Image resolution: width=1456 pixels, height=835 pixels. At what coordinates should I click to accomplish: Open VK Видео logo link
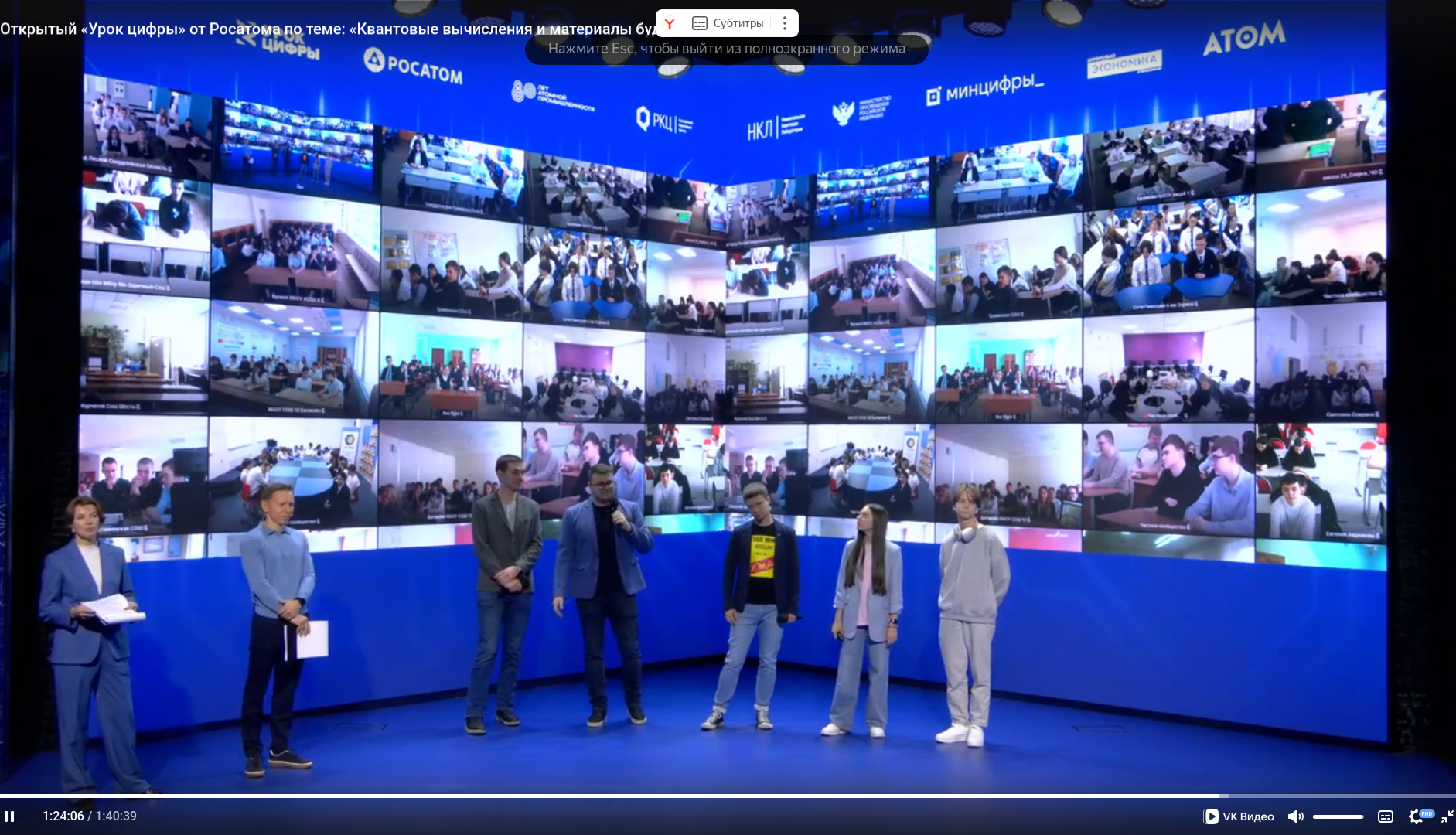(1239, 816)
